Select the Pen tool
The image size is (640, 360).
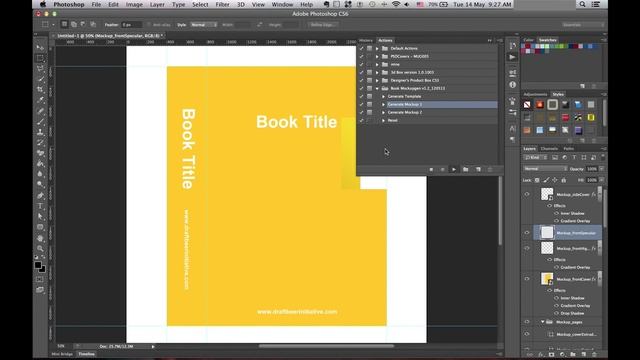pos(40,196)
